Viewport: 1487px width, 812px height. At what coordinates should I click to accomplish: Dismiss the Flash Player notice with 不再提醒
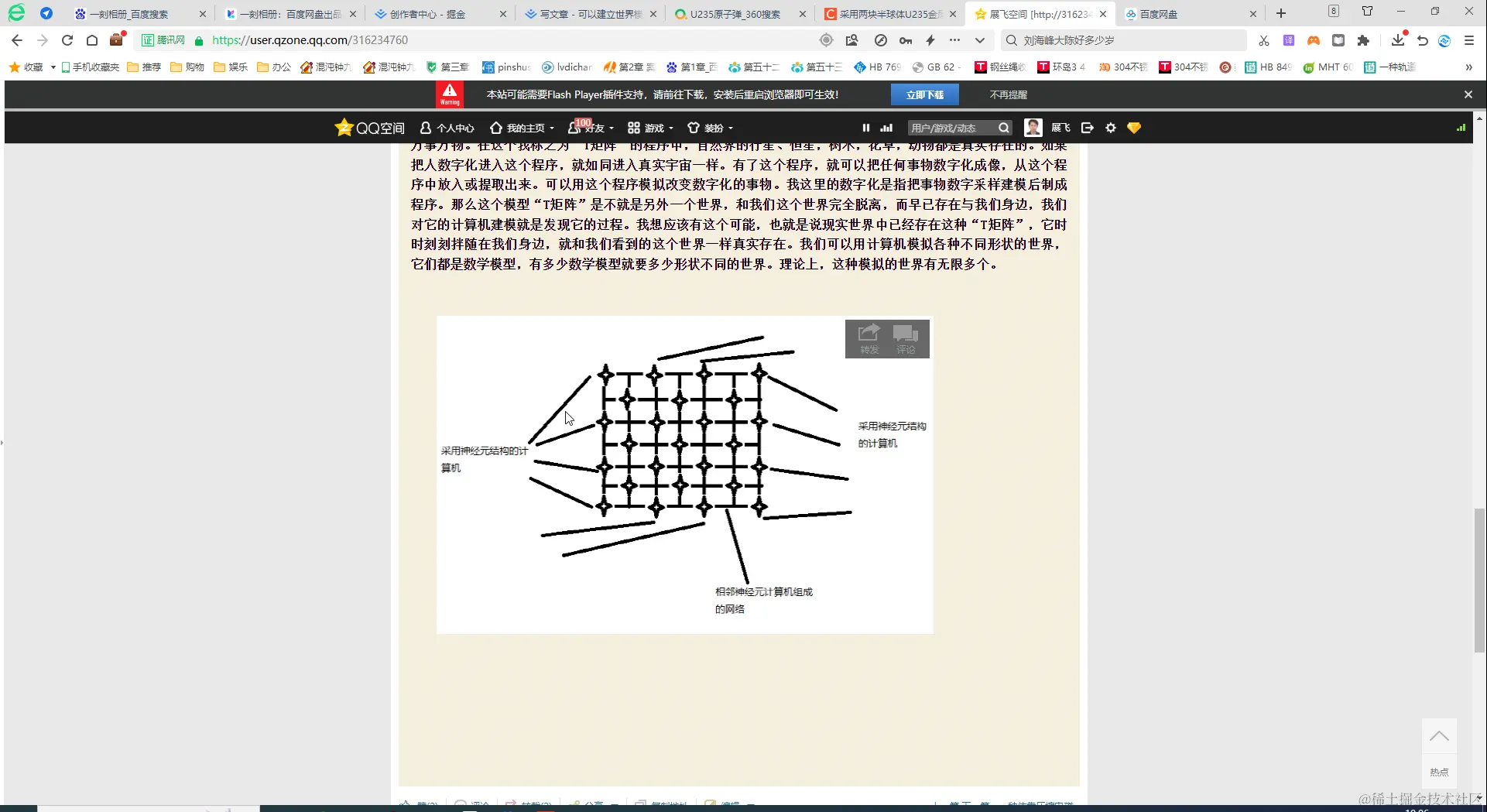(1008, 94)
